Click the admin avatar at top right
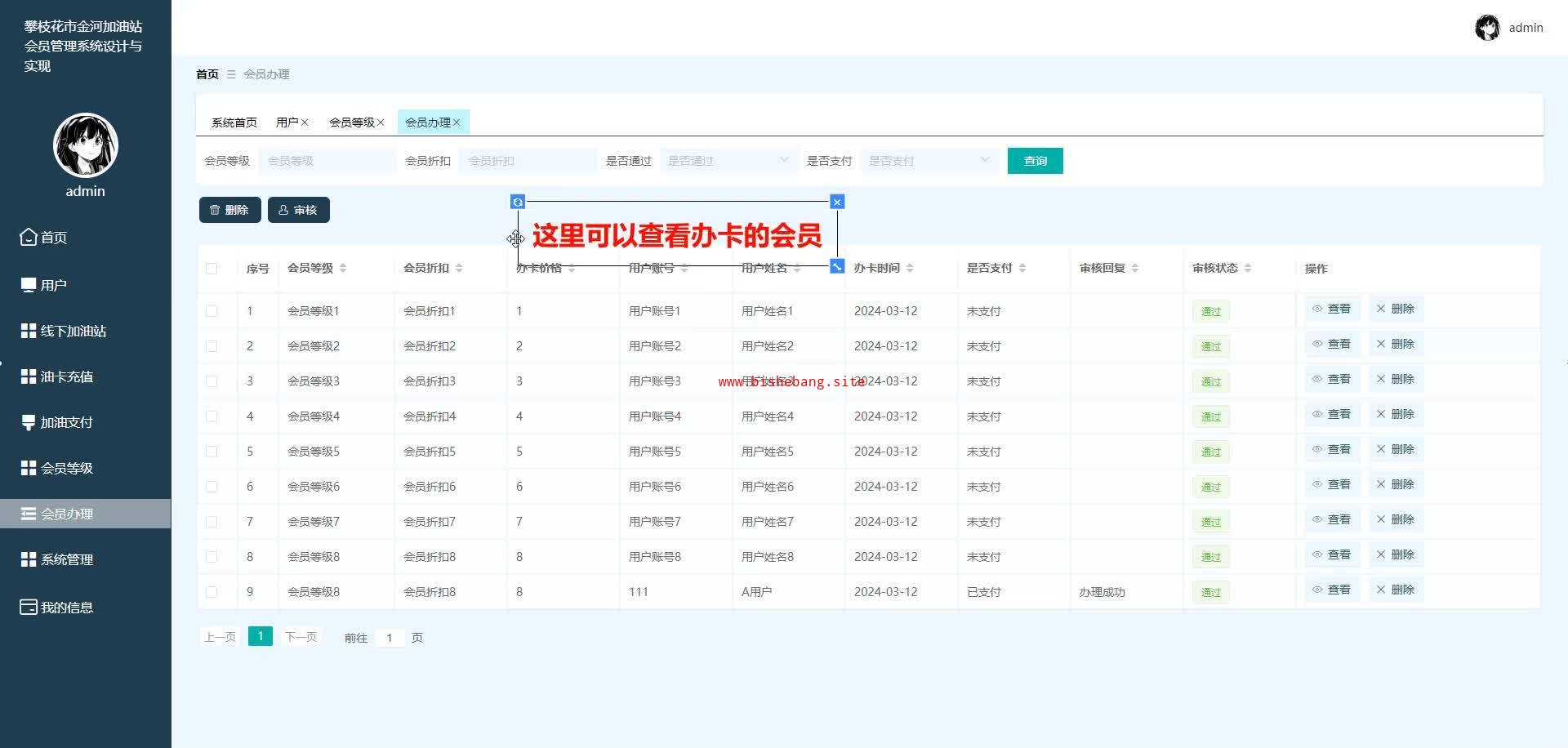 [x=1487, y=28]
